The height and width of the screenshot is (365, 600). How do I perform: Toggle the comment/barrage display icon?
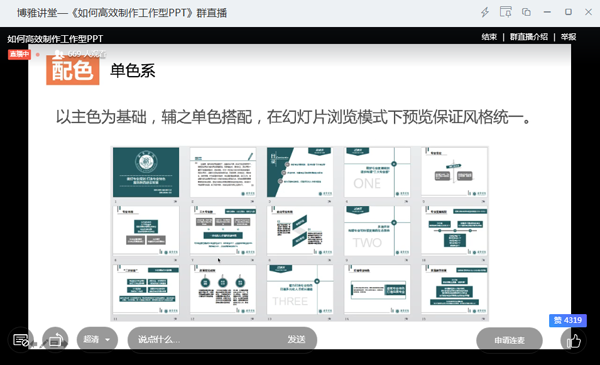pos(20,340)
